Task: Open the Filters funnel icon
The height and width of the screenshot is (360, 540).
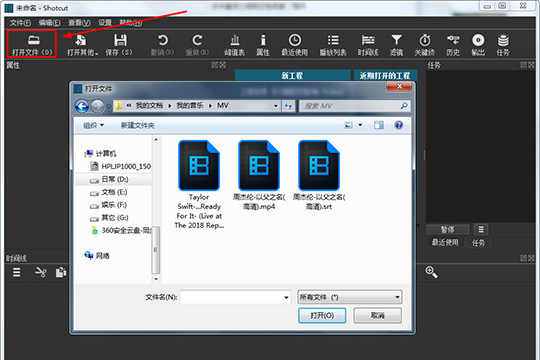Action: point(396,40)
